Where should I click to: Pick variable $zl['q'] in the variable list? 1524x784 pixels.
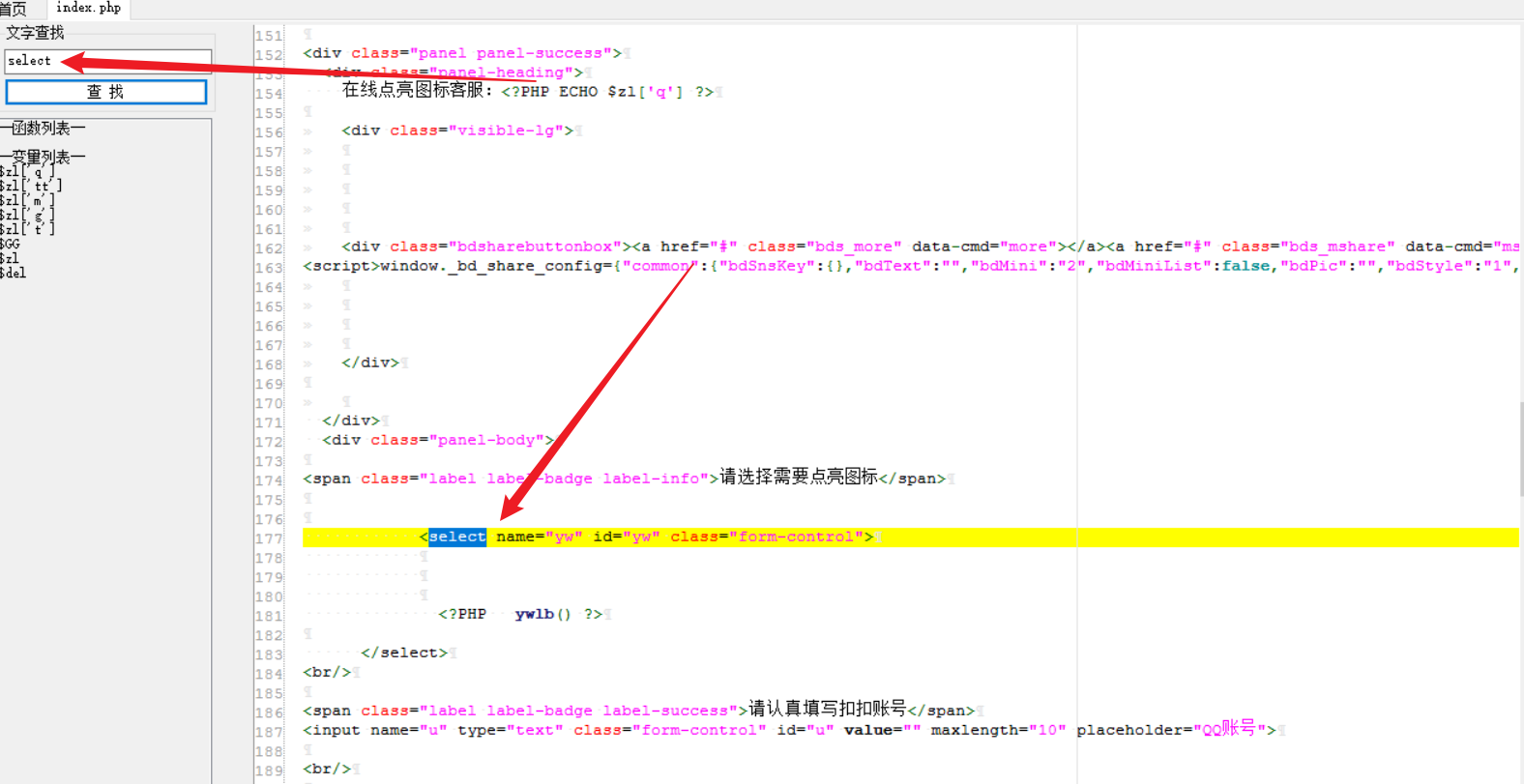tap(27, 171)
